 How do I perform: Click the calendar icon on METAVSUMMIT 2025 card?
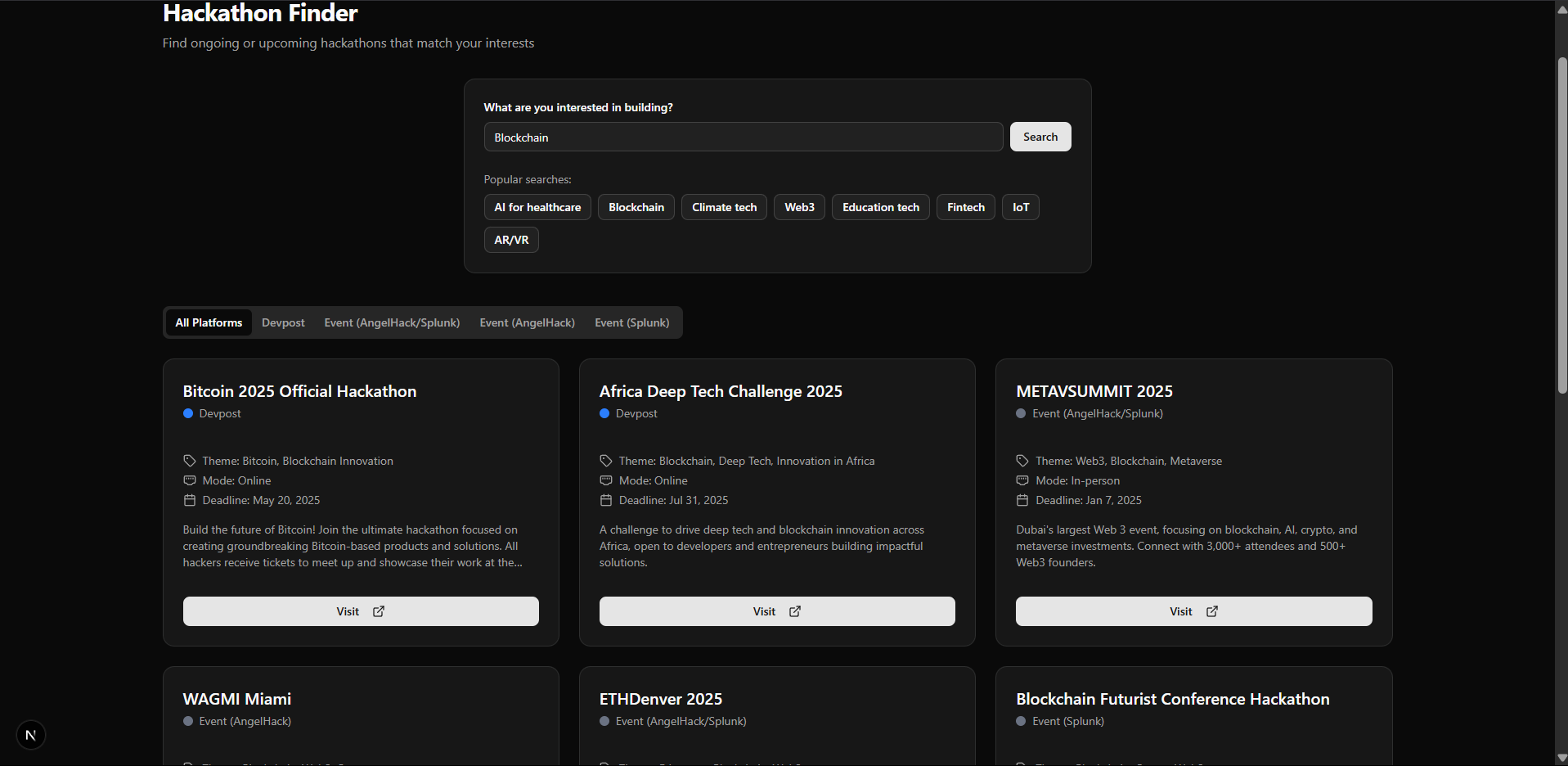pos(1022,500)
